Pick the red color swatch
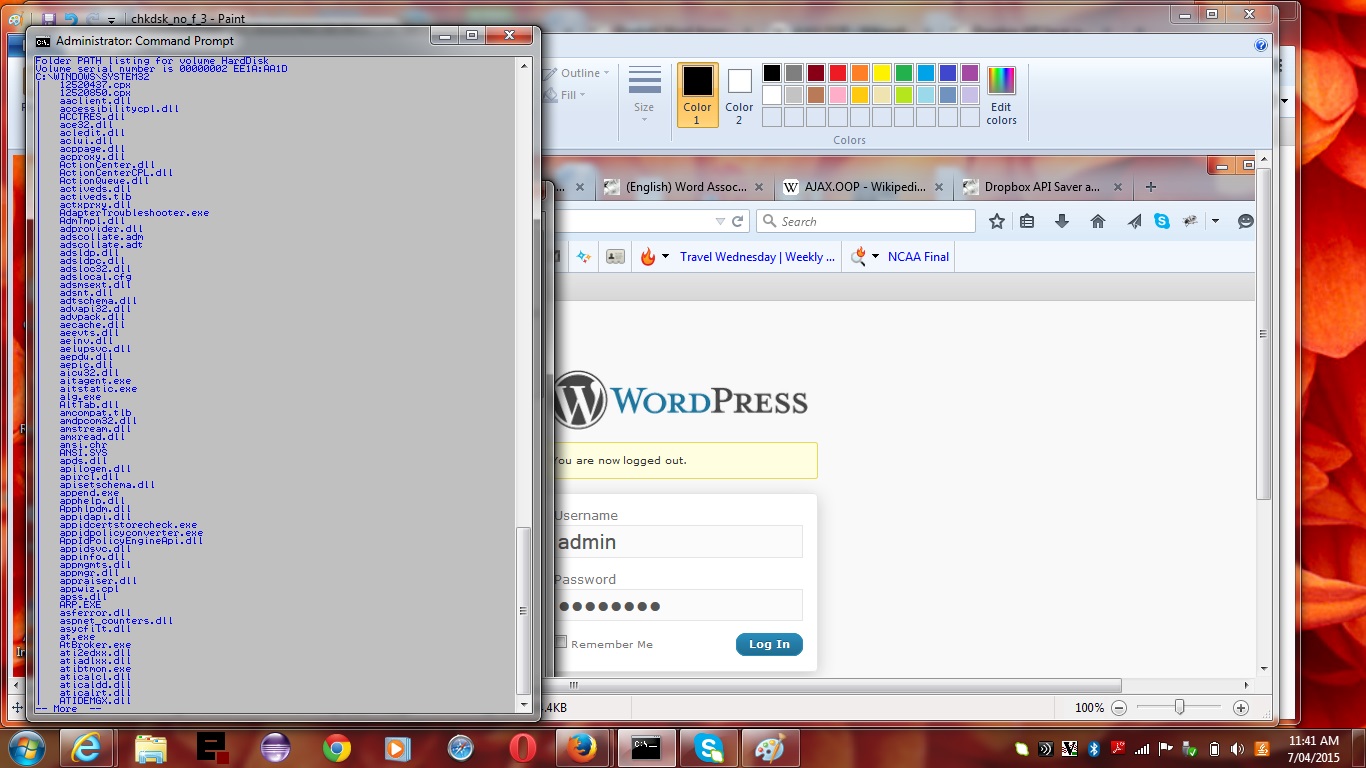 [x=838, y=73]
